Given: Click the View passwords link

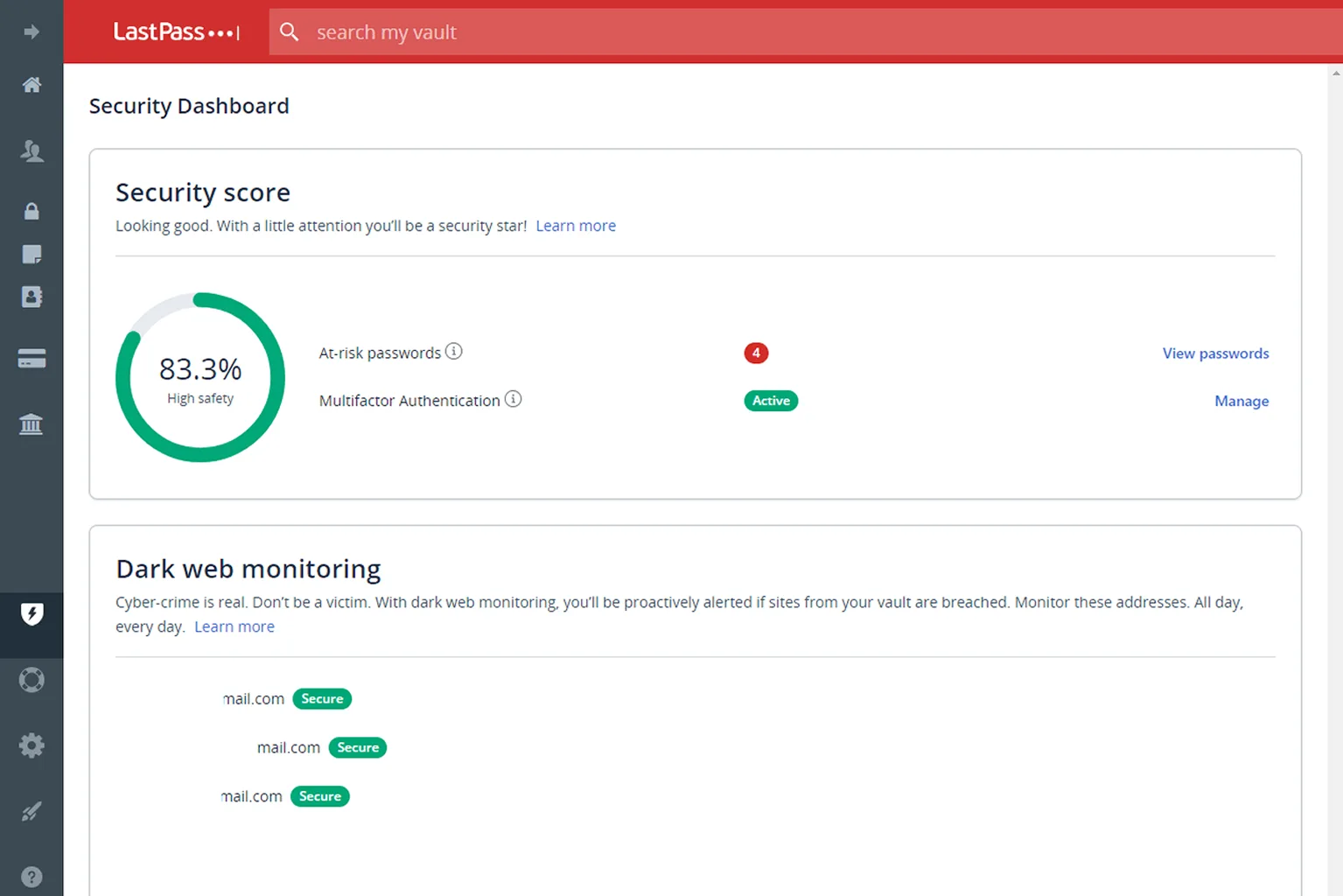Looking at the screenshot, I should click(1215, 353).
